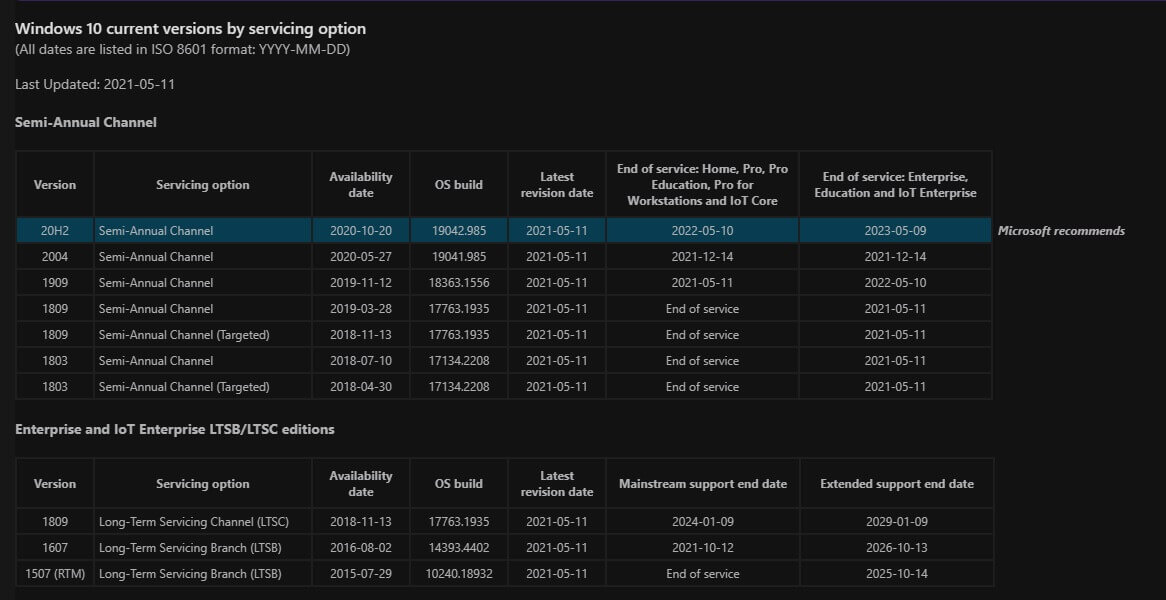The width and height of the screenshot is (1166, 600).
Task: Click the title "Windows 10 current versions by servicing option"
Action: click(190, 29)
